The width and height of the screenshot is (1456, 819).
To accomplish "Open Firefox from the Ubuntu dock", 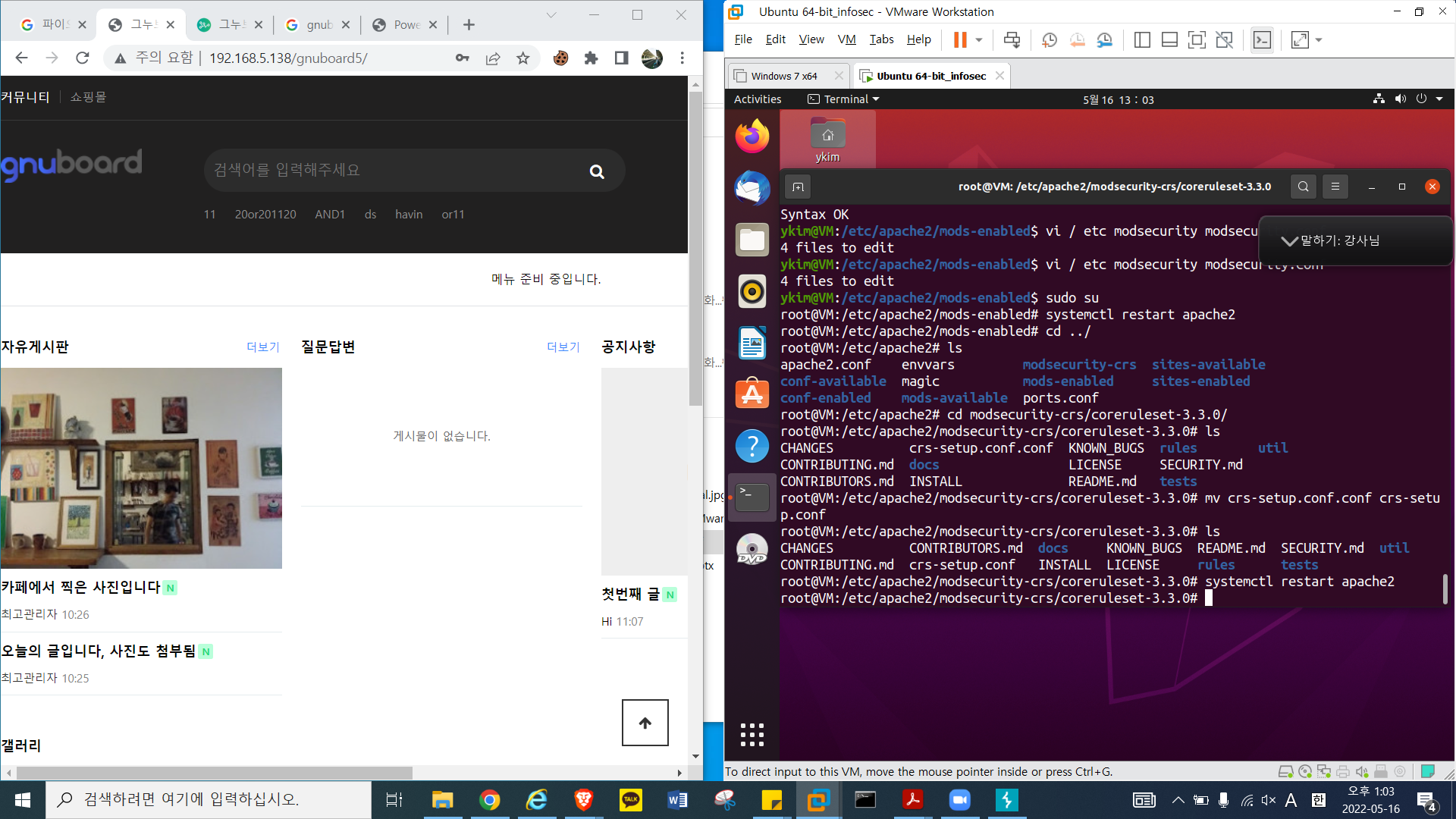I will (752, 136).
